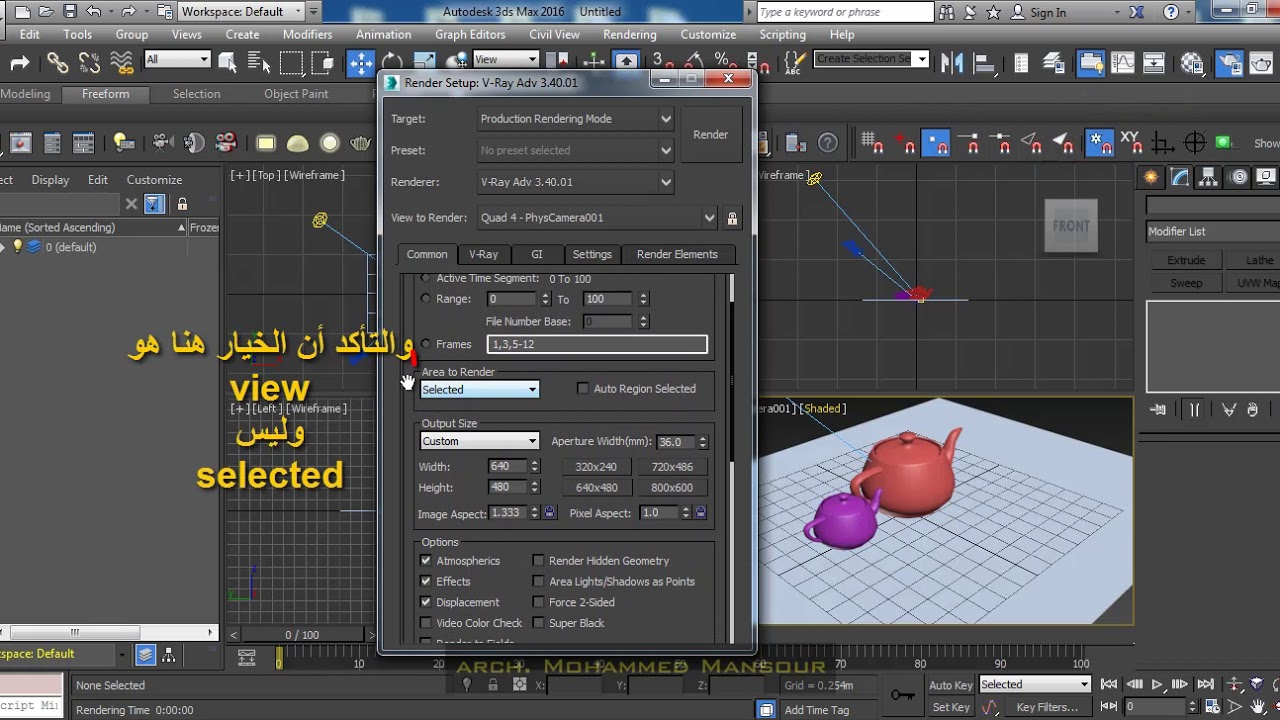Toggle Selection Lock in status bar
1280x720 pixels.
coord(493,685)
